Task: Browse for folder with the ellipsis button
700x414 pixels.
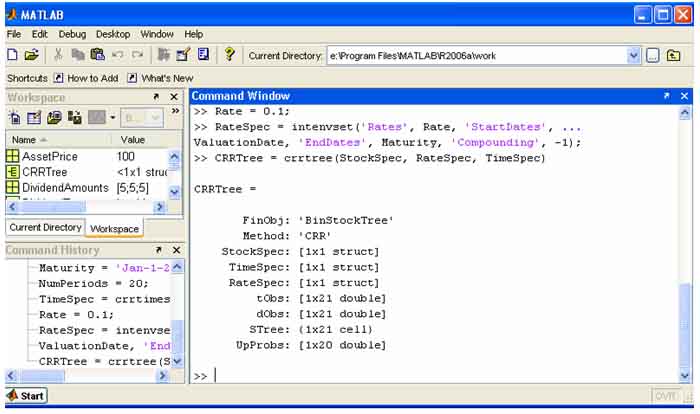Action: [653, 56]
